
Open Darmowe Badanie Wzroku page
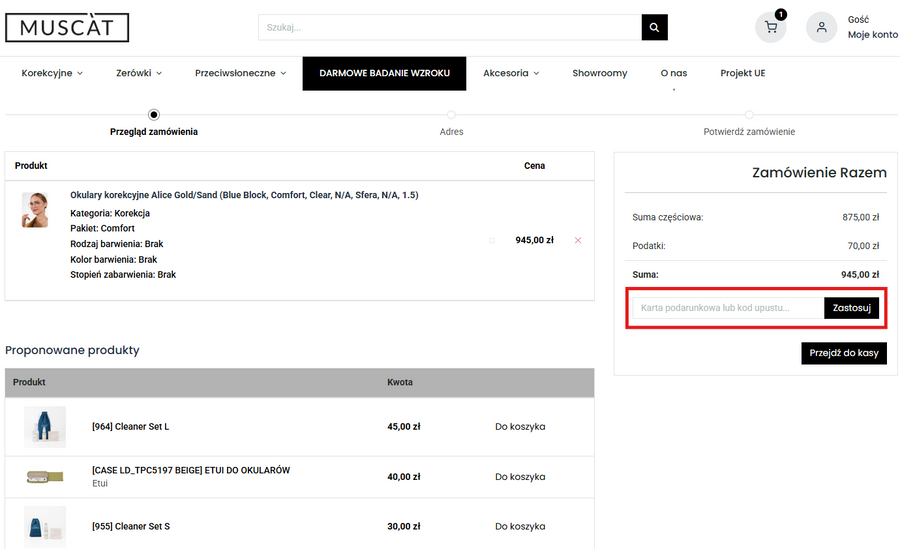(384, 73)
